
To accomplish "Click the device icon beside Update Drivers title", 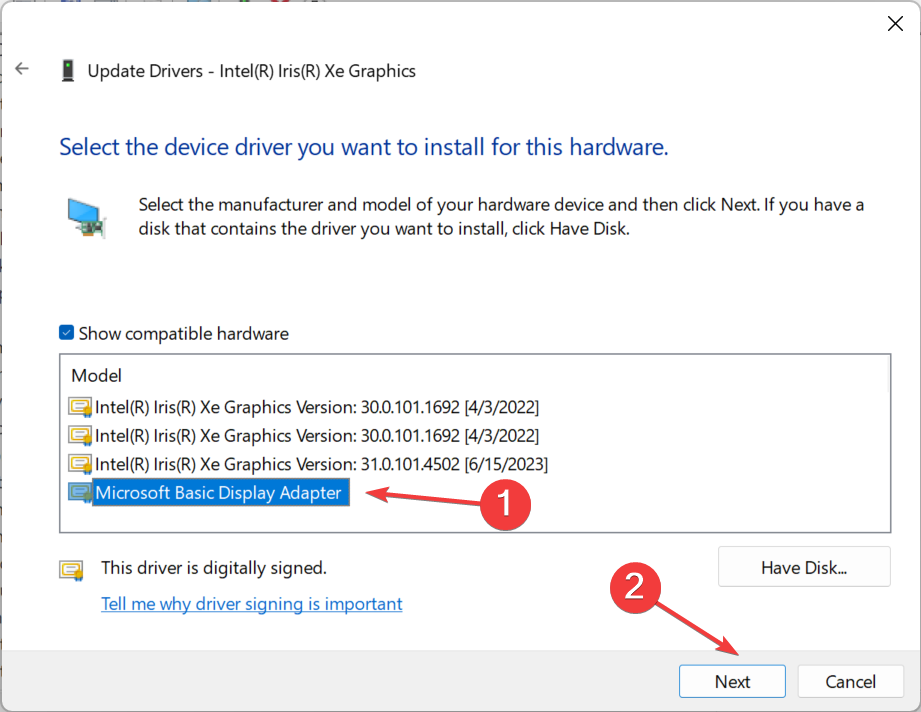I will [68, 70].
